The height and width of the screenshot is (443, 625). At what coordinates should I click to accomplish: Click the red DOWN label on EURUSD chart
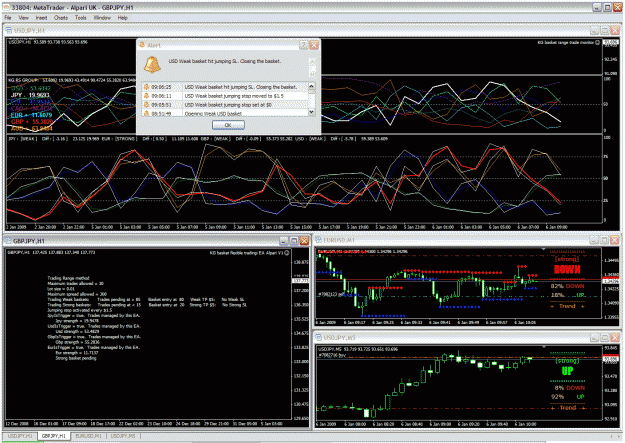[x=567, y=269]
